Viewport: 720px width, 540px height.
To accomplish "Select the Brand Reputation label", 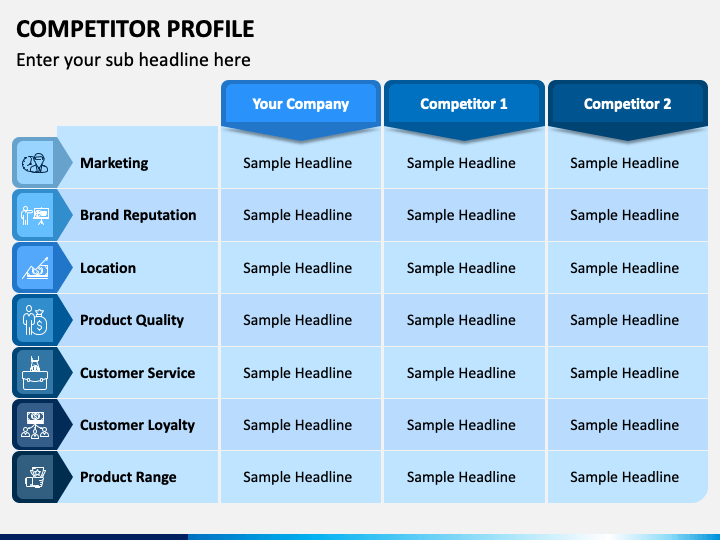I will pyautogui.click(x=138, y=215).
